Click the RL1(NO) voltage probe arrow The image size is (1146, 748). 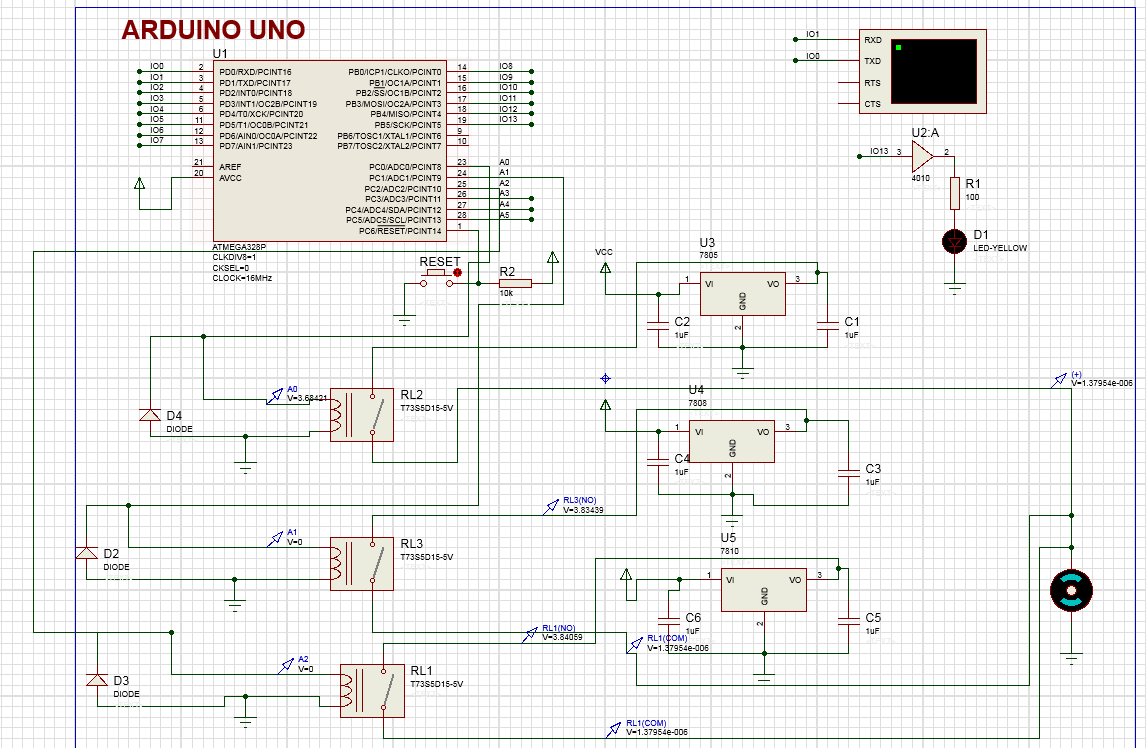pyautogui.click(x=530, y=635)
